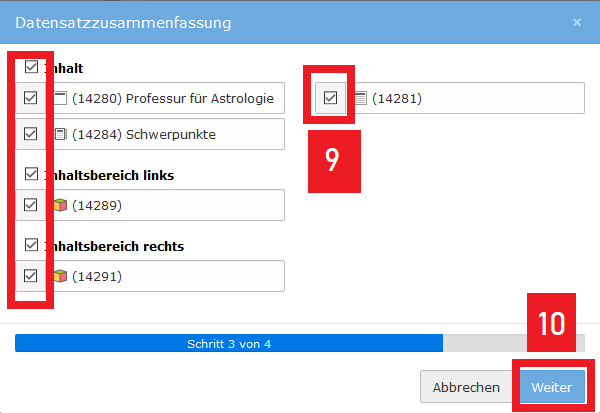Screen dimensions: 600x413
Task: Close the Datensatzzusammenfassung dialog
Action: [576, 21]
